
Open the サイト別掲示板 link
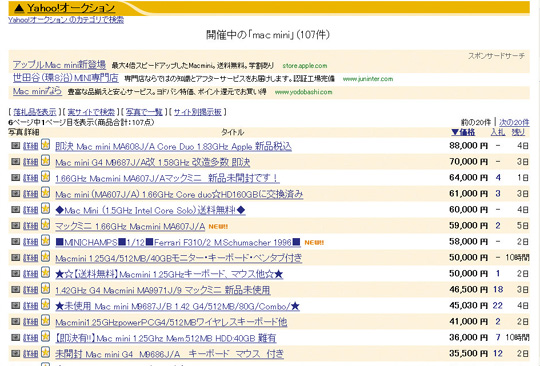(x=198, y=112)
